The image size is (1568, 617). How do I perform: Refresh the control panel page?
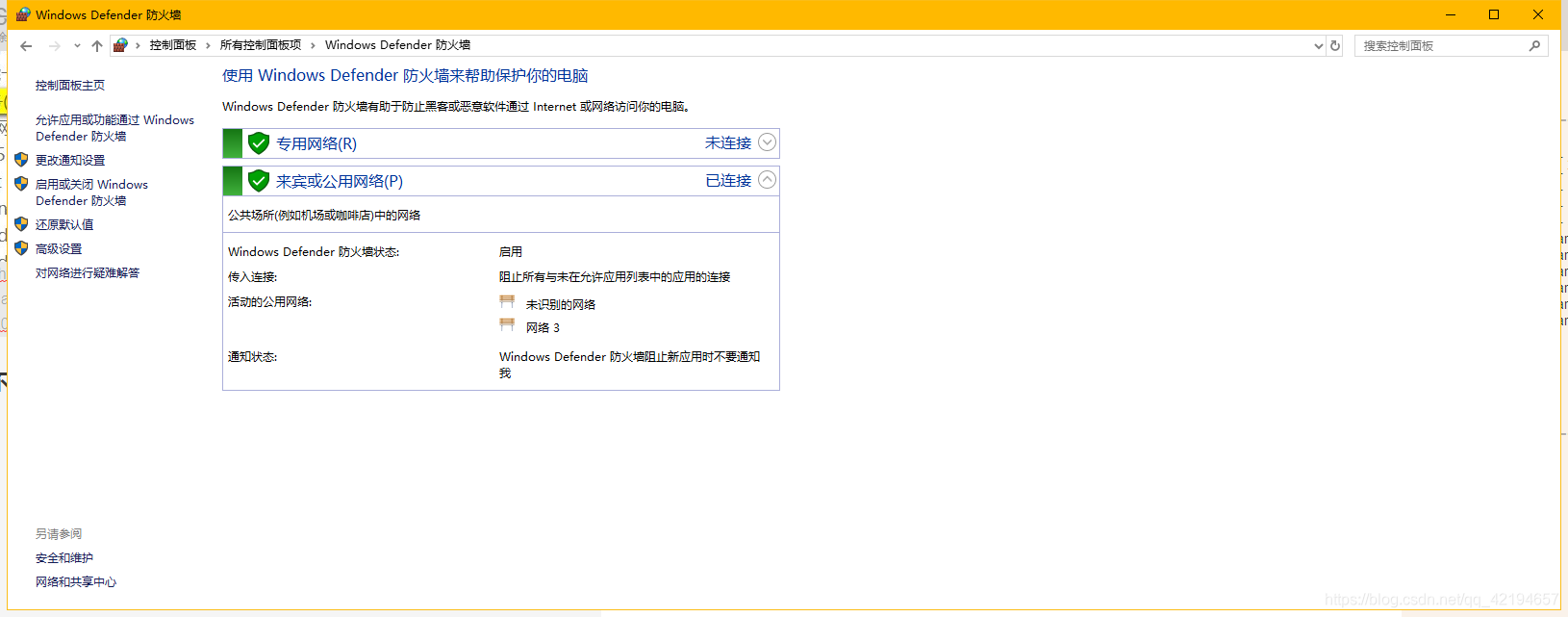pyautogui.click(x=1335, y=45)
